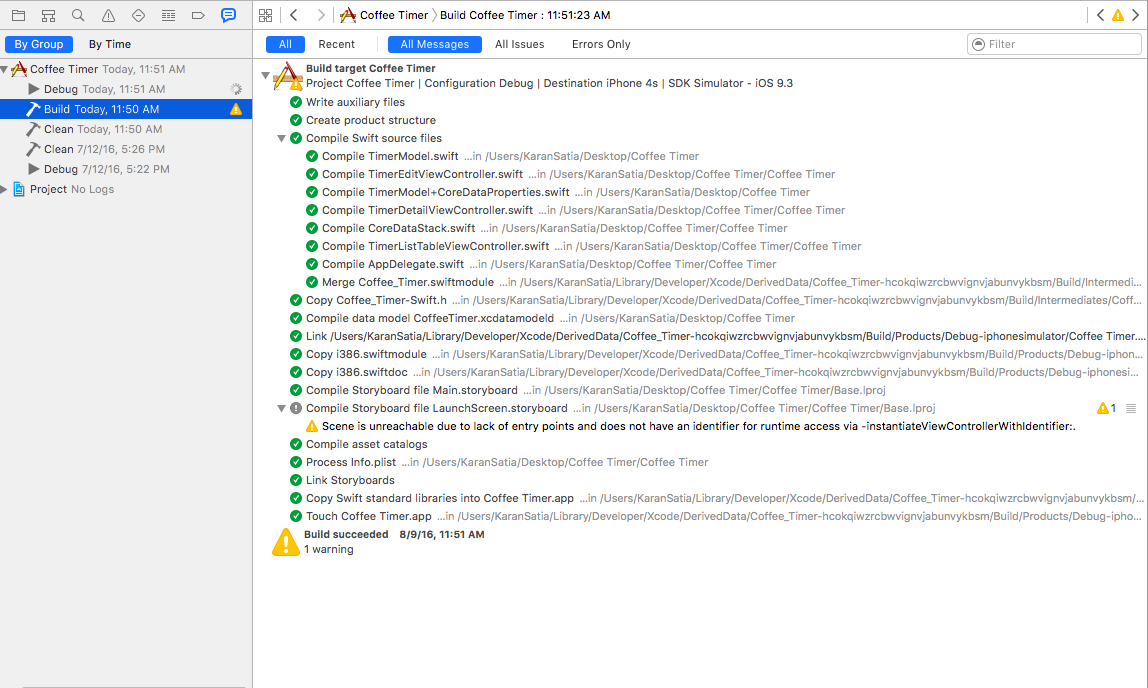This screenshot has width=1148, height=688.
Task: Open the related items grid icon
Action: (x=266, y=15)
